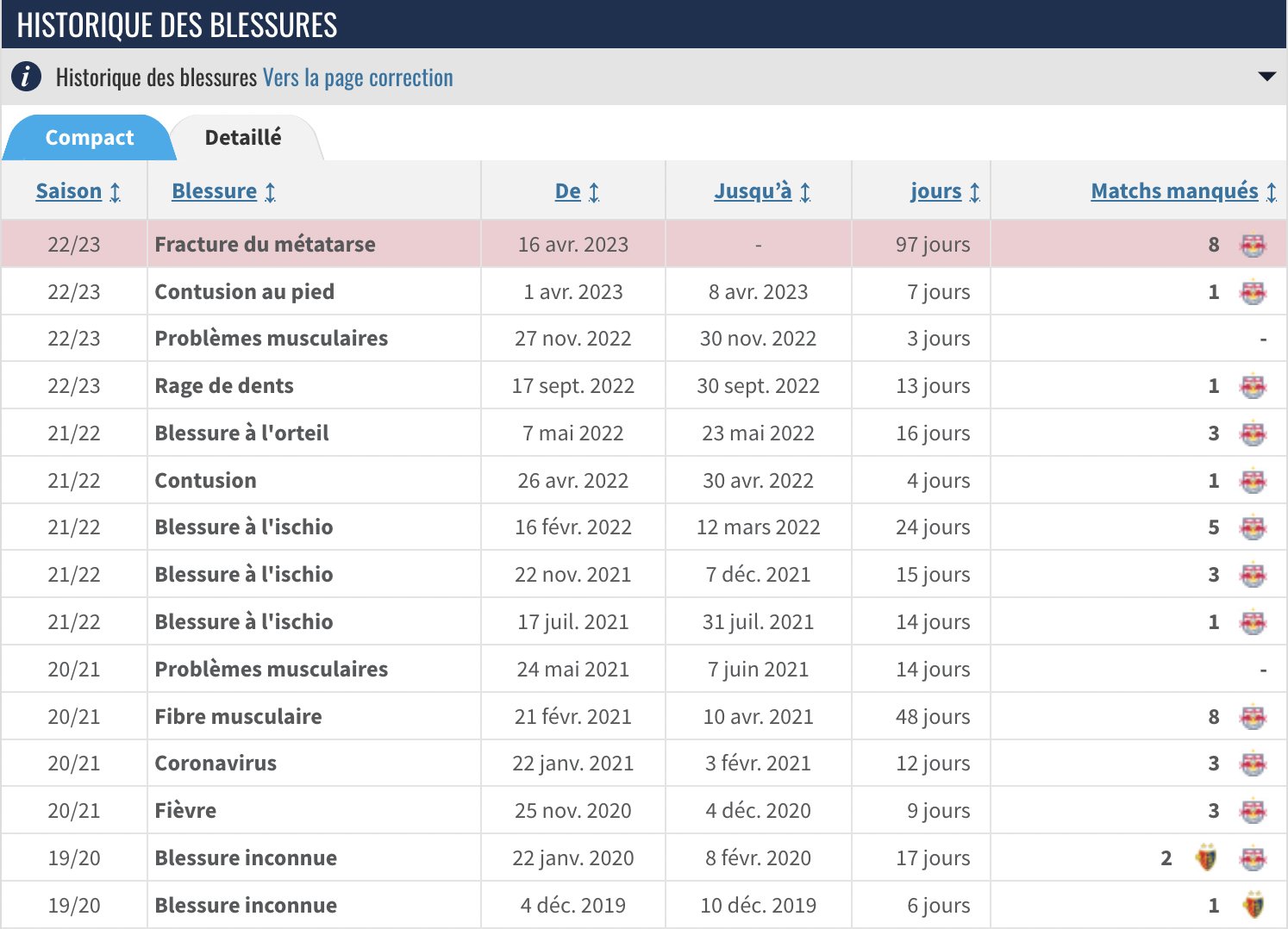
Task: Sort table by Saison column
Action: [x=69, y=191]
